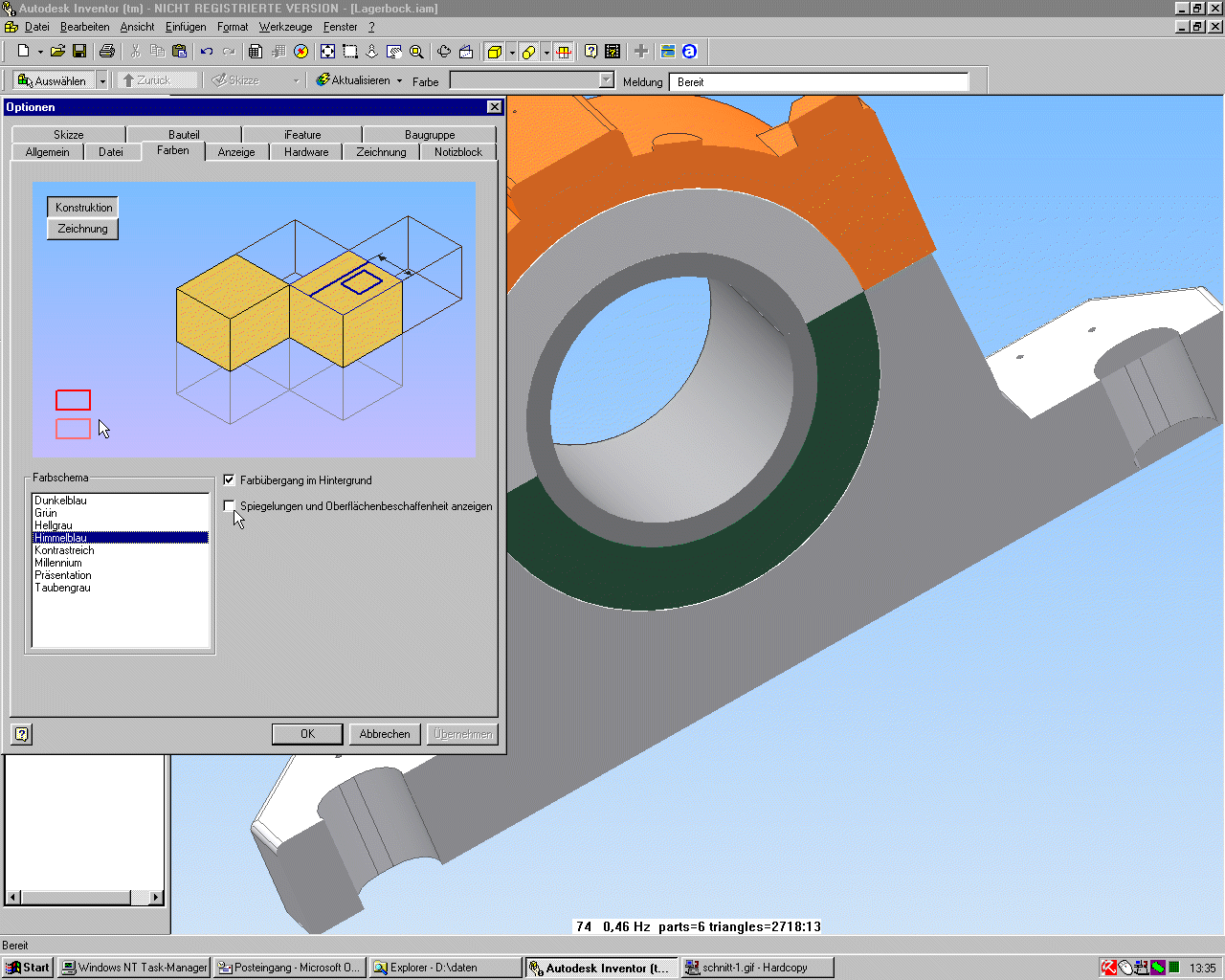Click the Undo arrow icon
1225x980 pixels.
click(207, 52)
